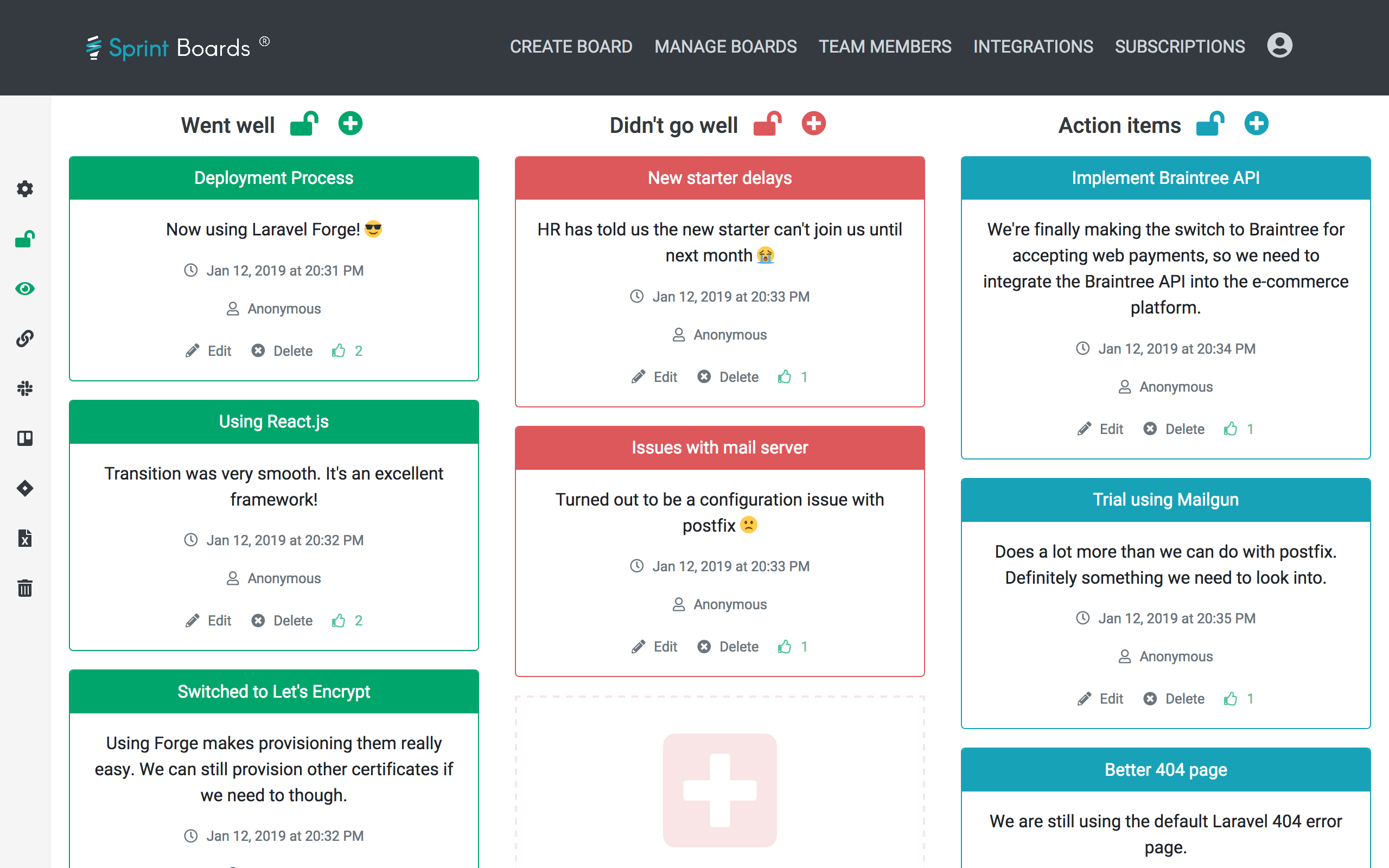Open the user account profile icon
The width and height of the screenshot is (1389, 868).
point(1279,46)
